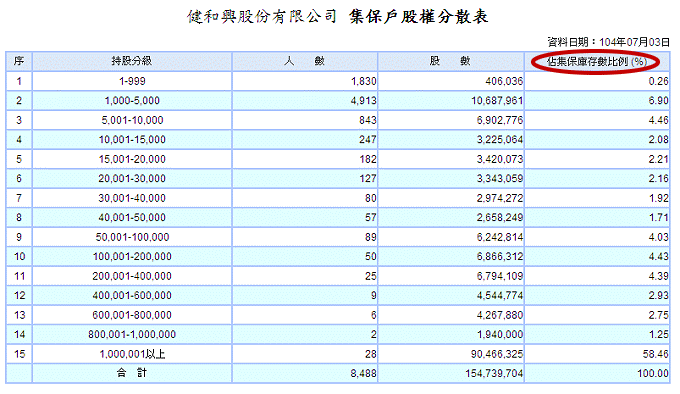This screenshot has height=394, width=680.
Task: Select the 10,001-15,000 range cell
Action: (x=132, y=140)
